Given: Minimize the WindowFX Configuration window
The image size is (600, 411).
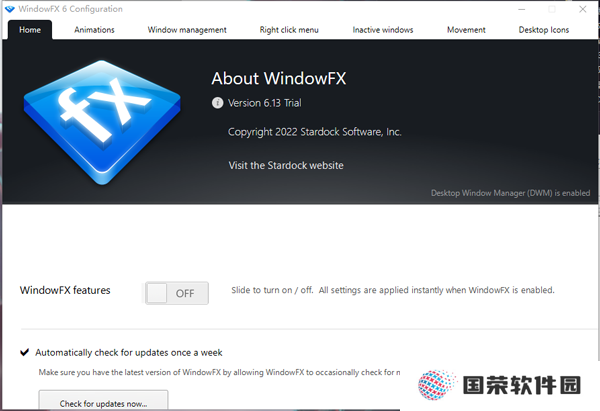Looking at the screenshot, I should pyautogui.click(x=522, y=9).
